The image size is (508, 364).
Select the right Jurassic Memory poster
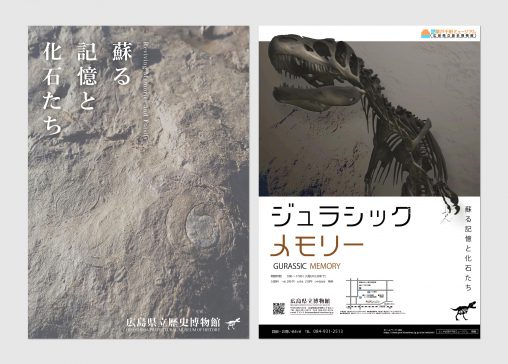click(x=369, y=182)
